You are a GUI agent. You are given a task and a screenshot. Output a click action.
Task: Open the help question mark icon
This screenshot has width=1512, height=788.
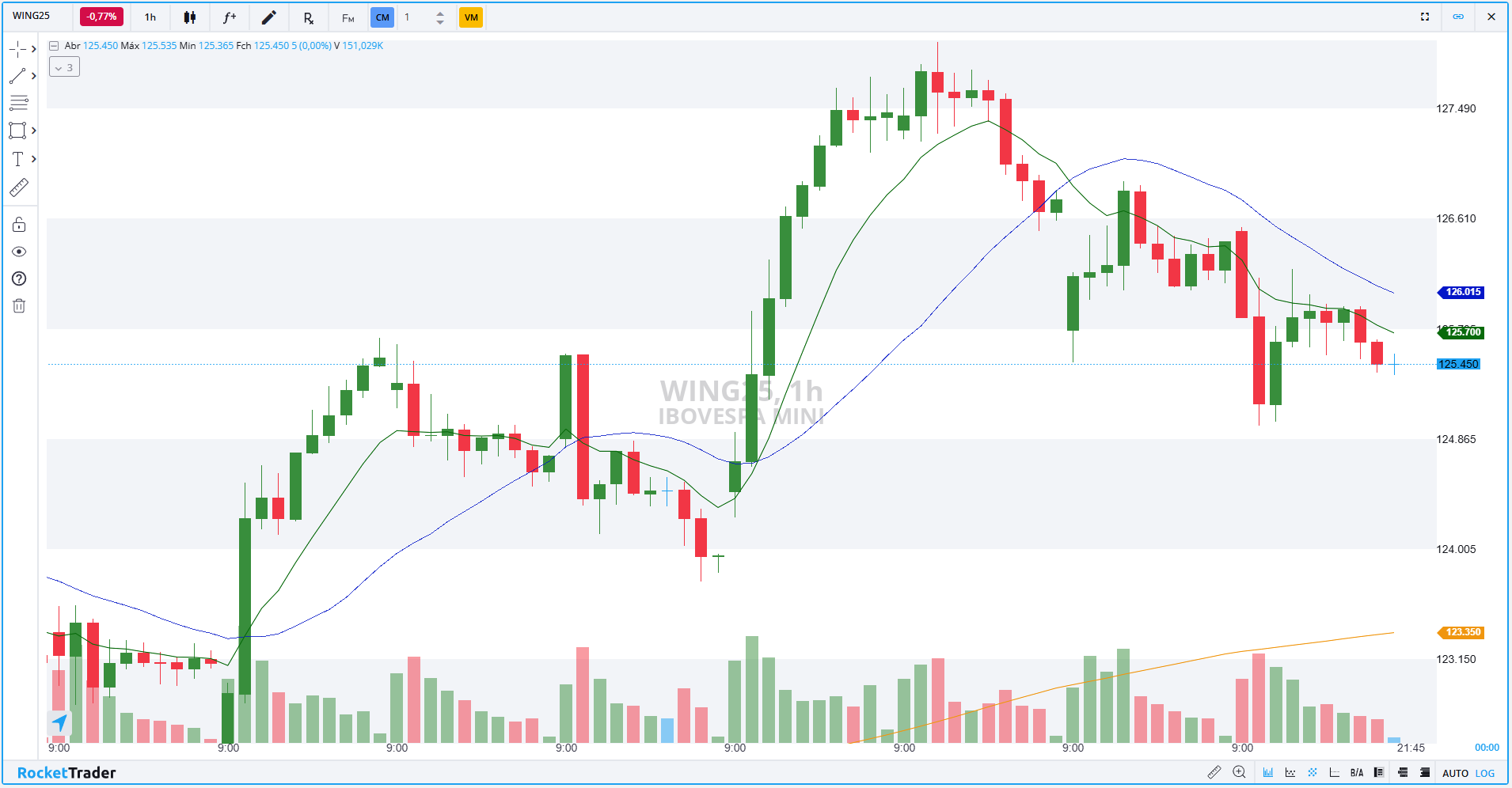19,278
